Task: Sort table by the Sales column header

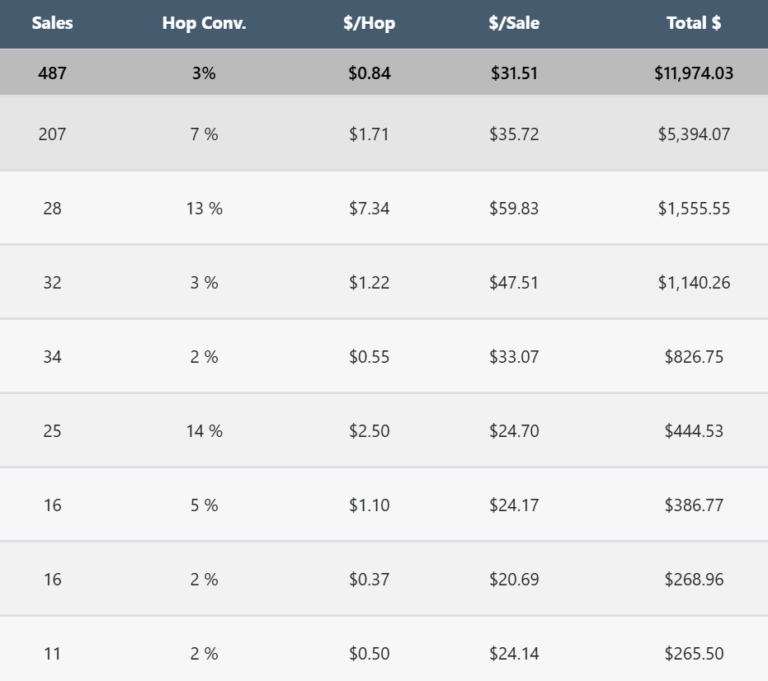Action: pos(52,23)
